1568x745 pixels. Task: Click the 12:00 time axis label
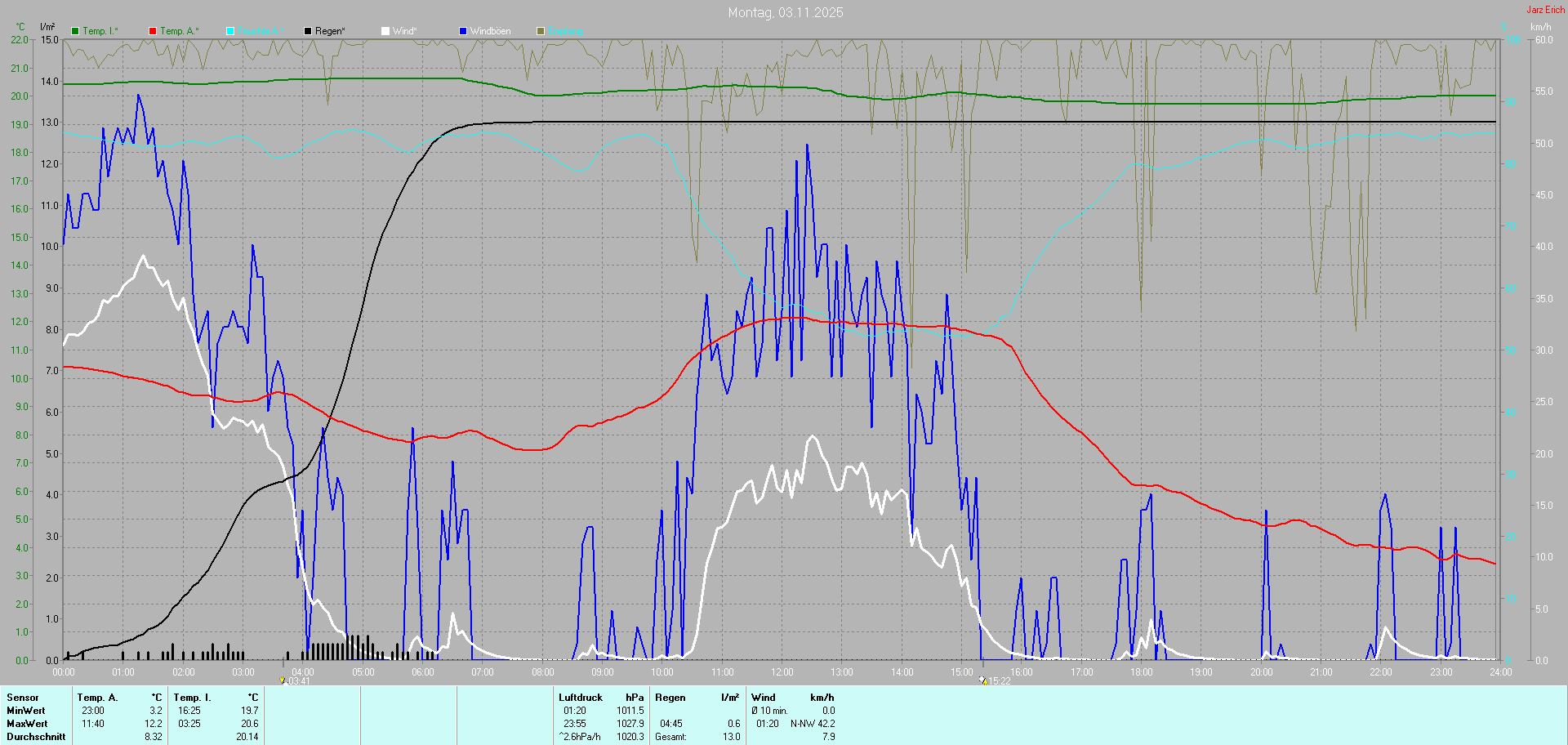pyautogui.click(x=782, y=672)
